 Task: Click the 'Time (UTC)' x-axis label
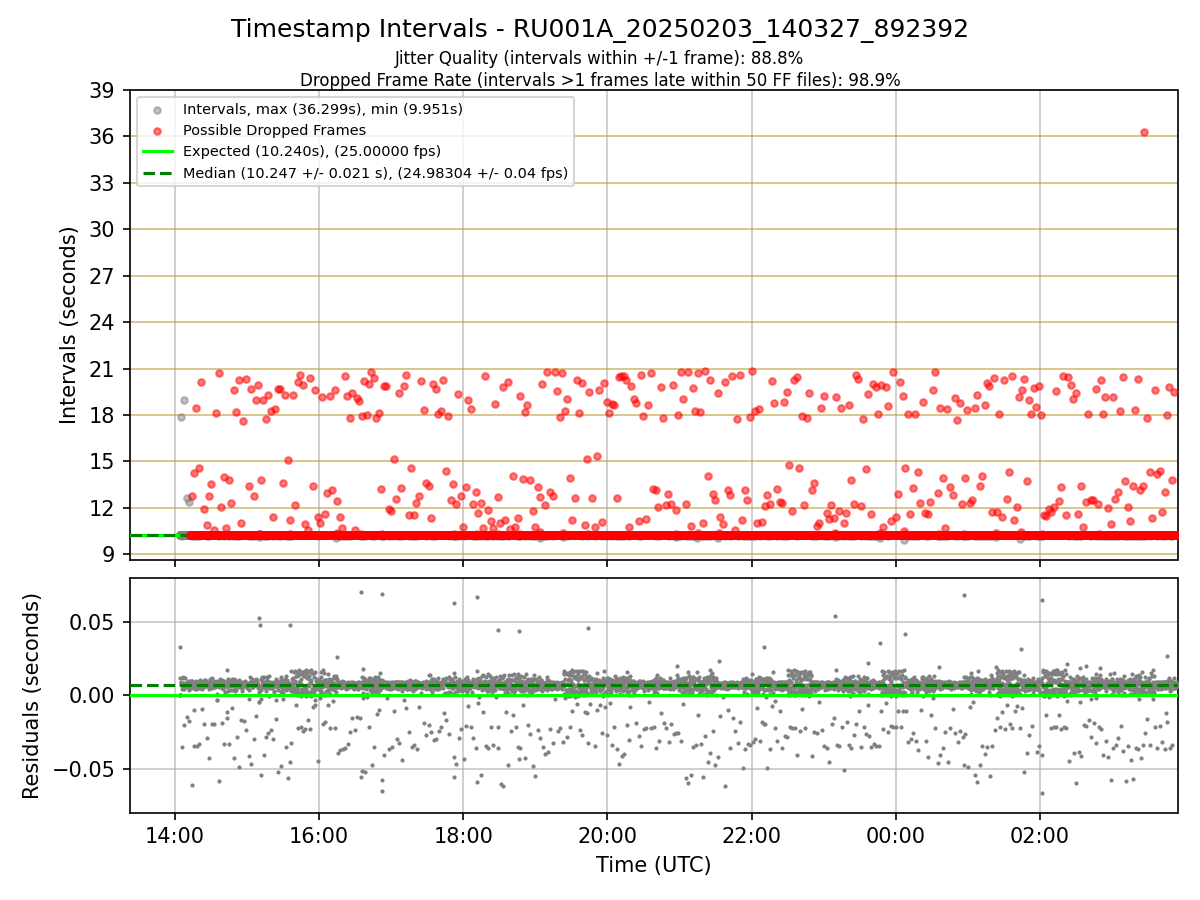[x=654, y=865]
